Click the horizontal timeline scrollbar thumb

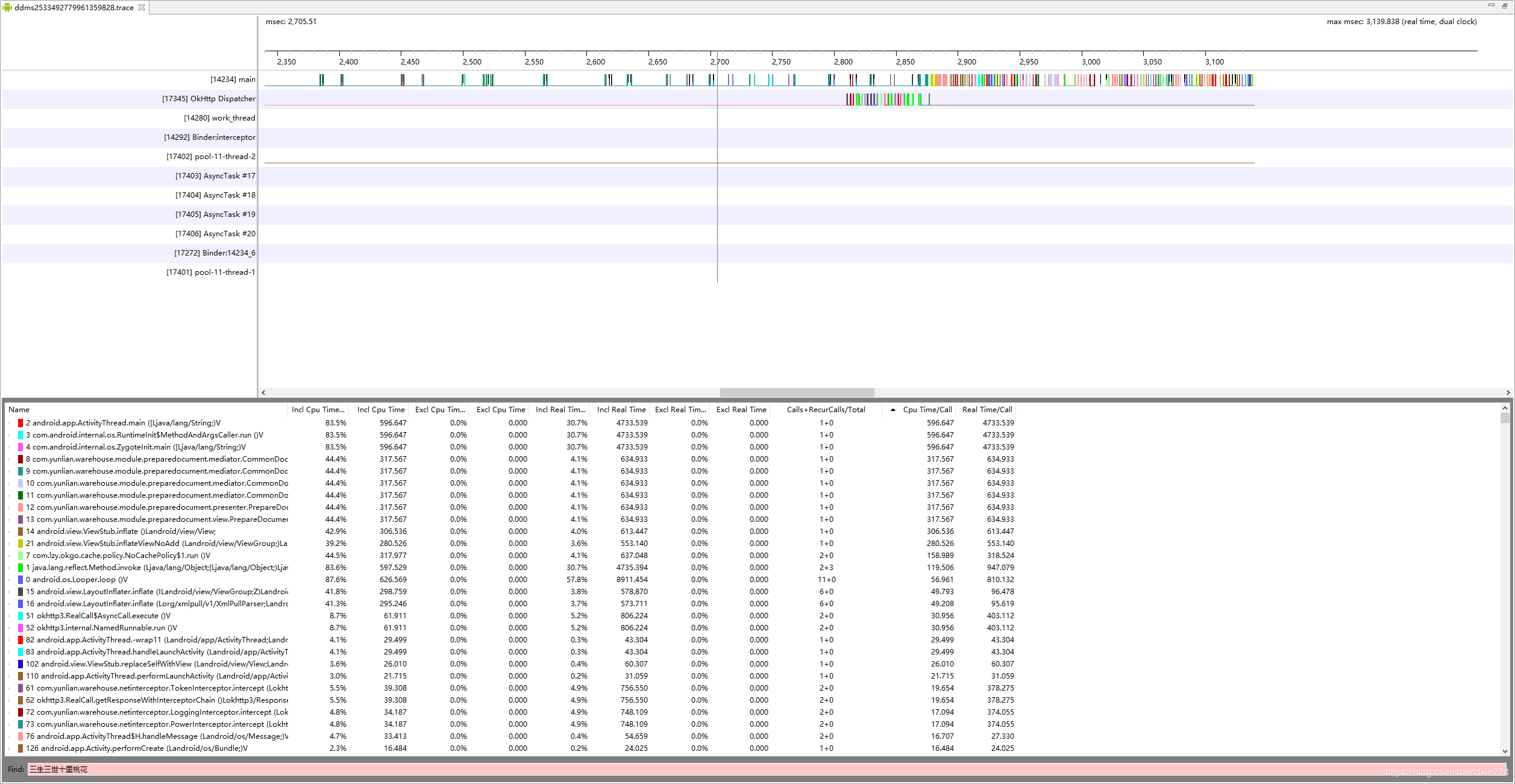[797, 392]
